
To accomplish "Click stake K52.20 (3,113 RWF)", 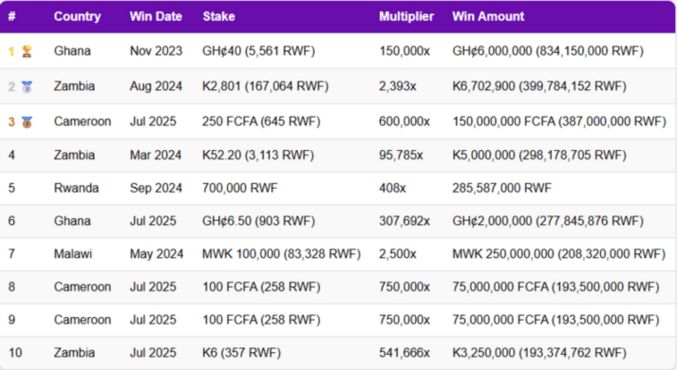I will (258, 155).
